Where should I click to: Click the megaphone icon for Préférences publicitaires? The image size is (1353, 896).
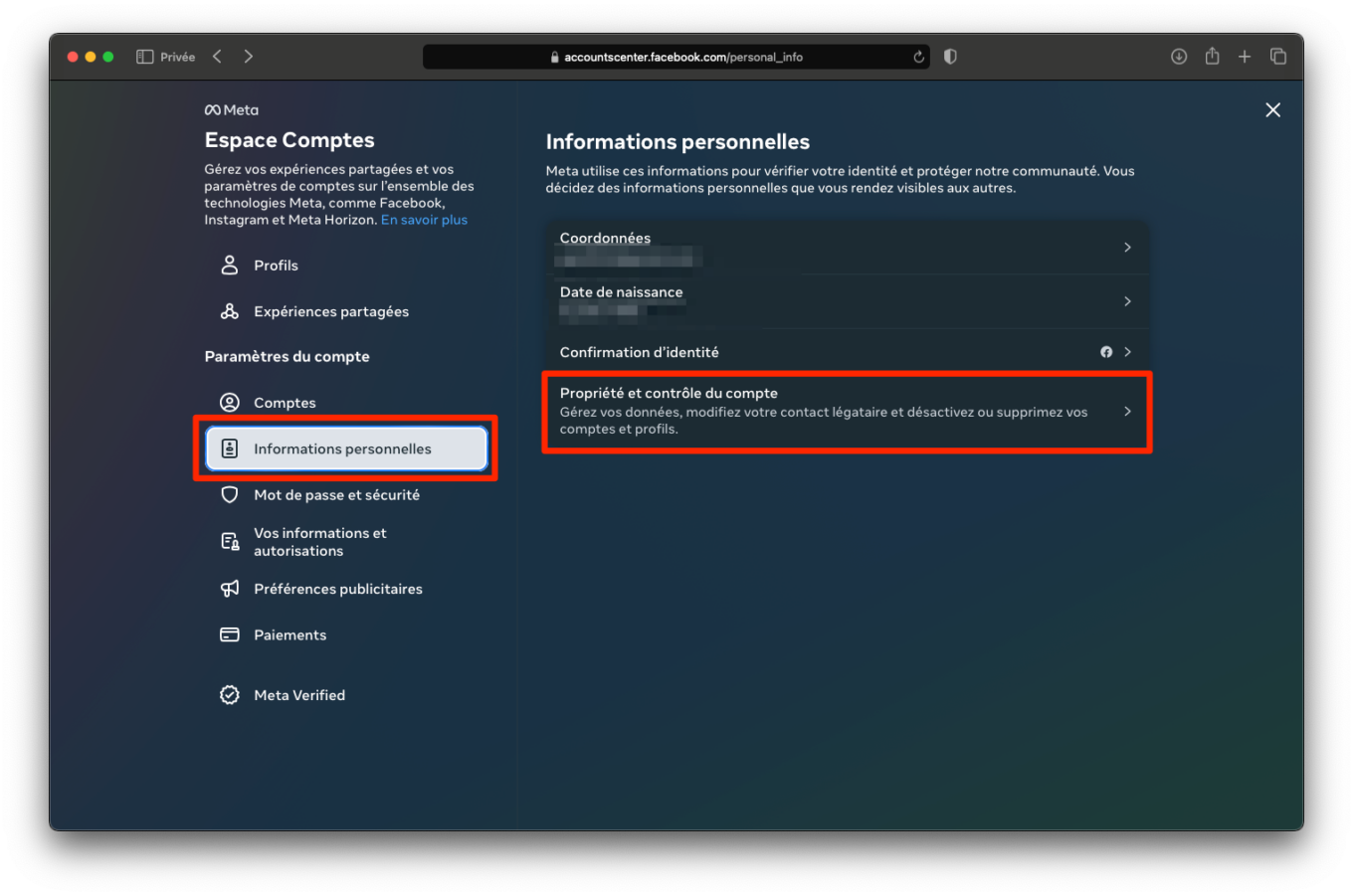pyautogui.click(x=230, y=589)
